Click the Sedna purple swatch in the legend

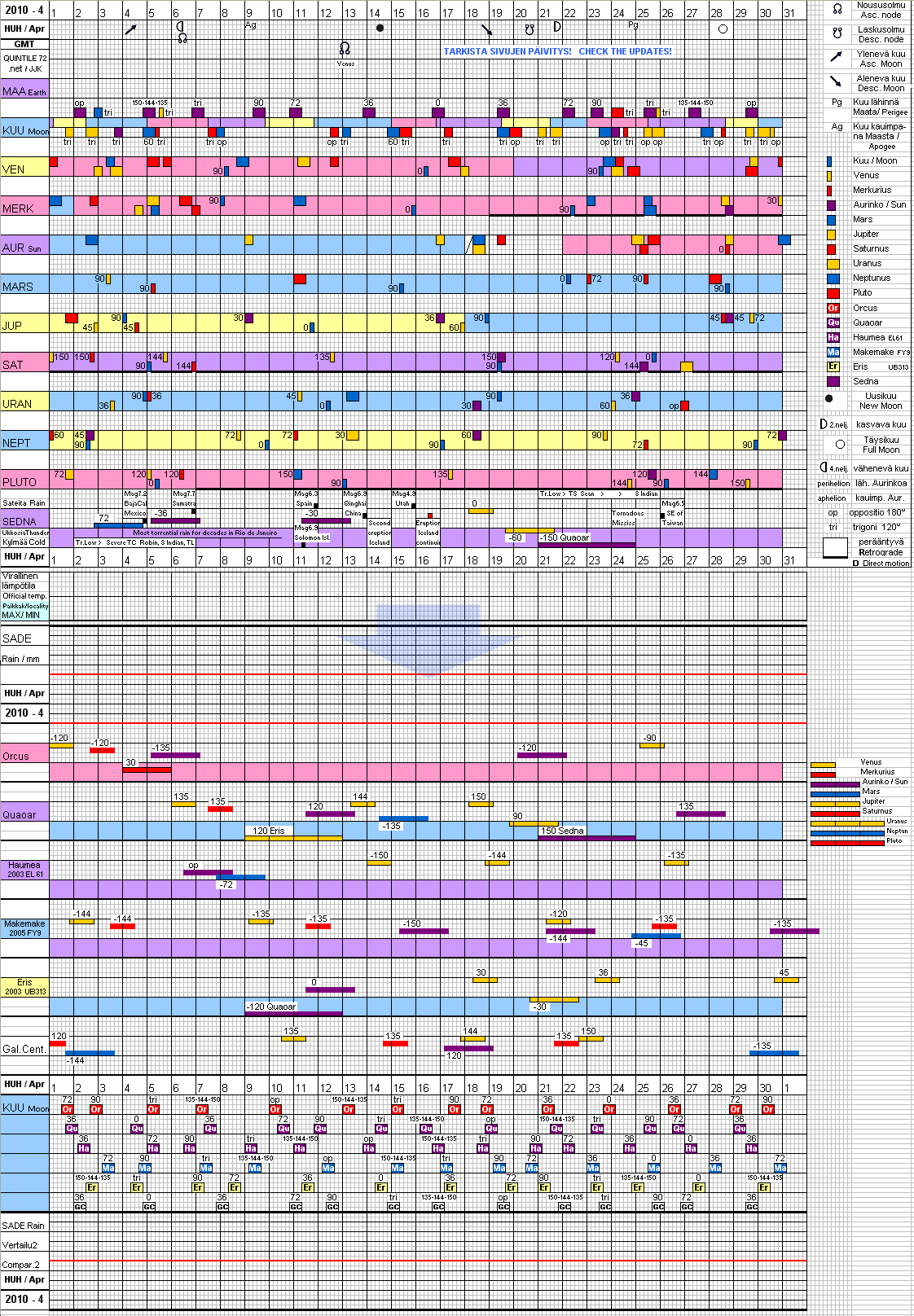(833, 381)
